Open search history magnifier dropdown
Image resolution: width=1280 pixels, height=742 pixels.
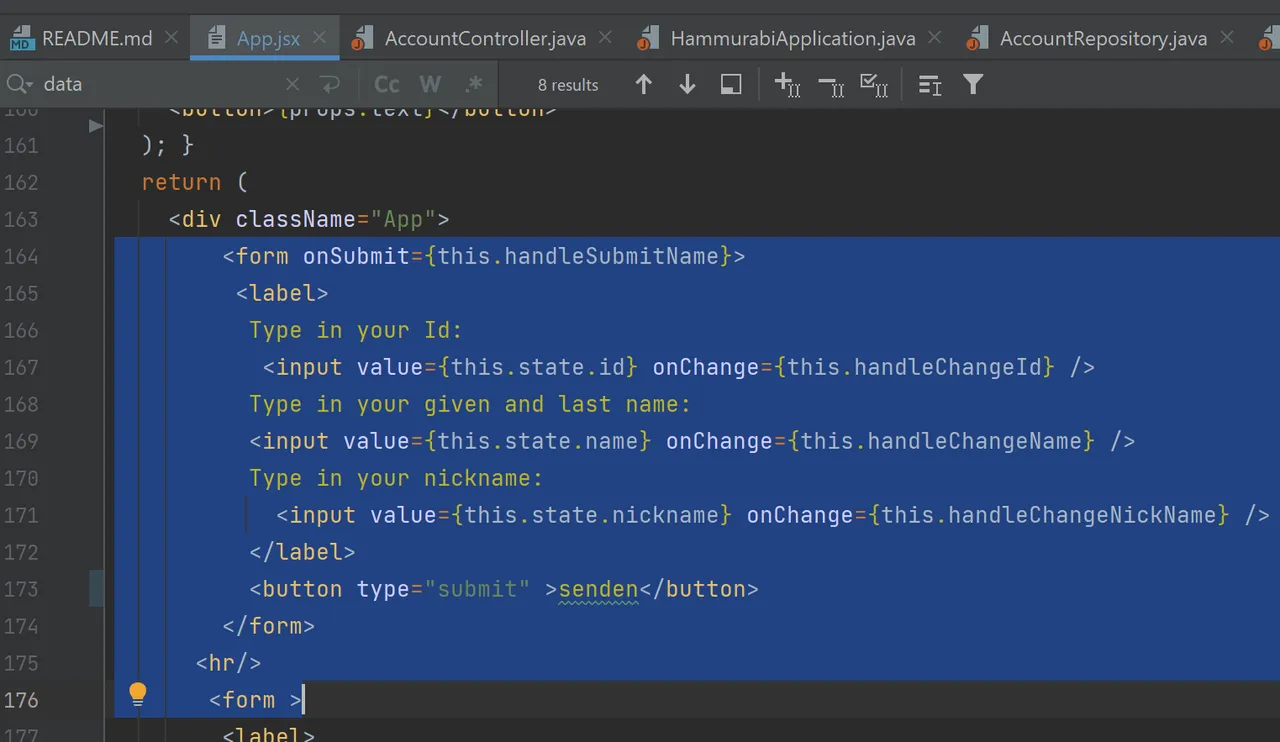19,84
